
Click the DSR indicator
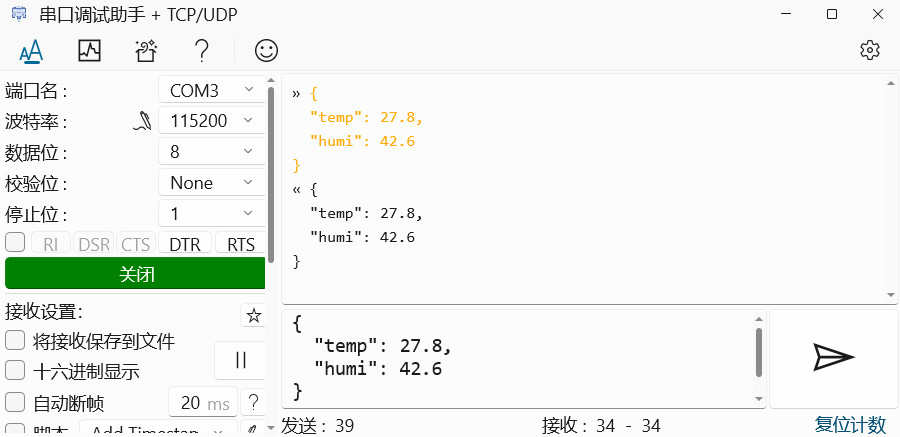pos(94,244)
